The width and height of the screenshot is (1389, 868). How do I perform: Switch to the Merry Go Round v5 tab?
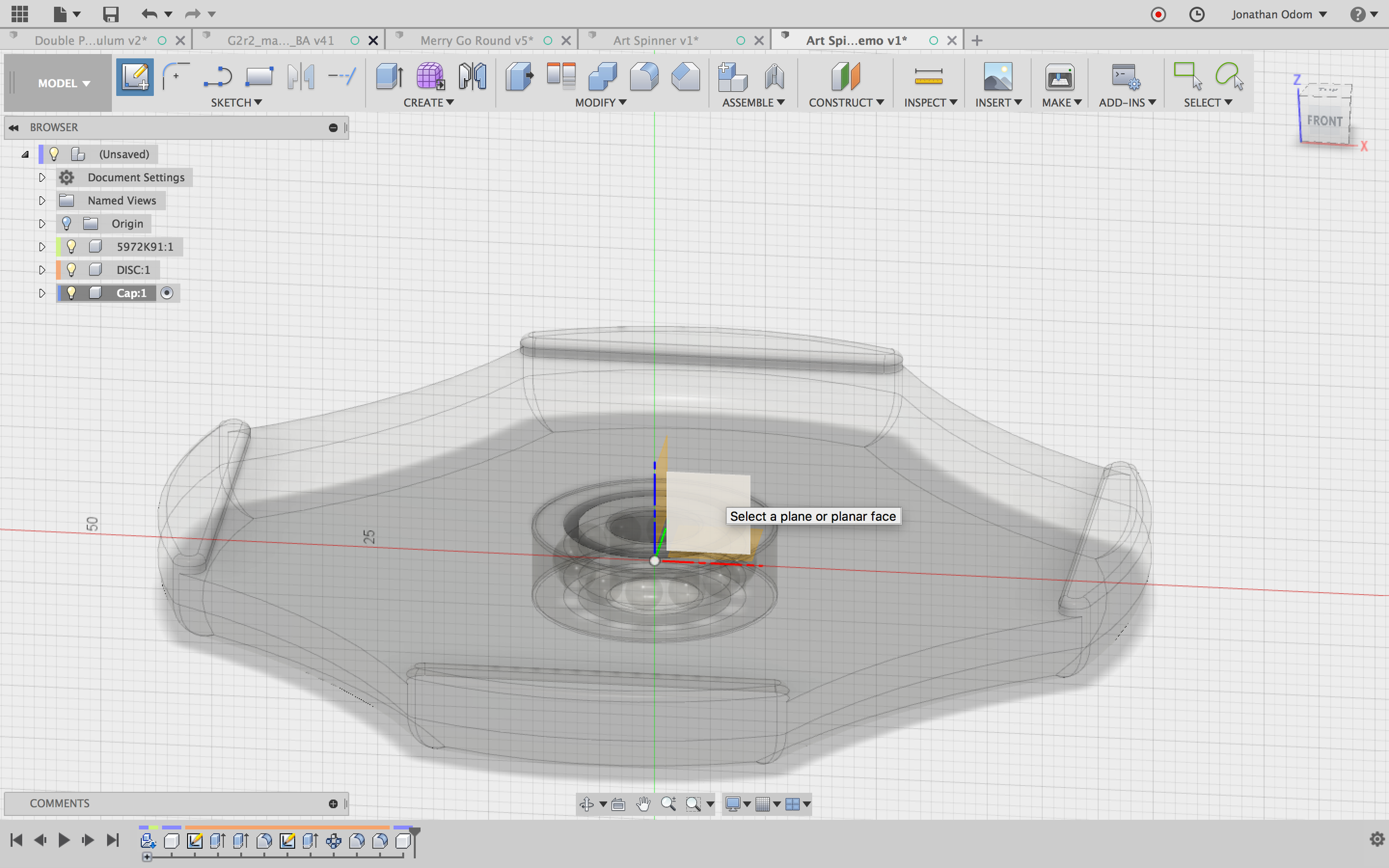476,41
